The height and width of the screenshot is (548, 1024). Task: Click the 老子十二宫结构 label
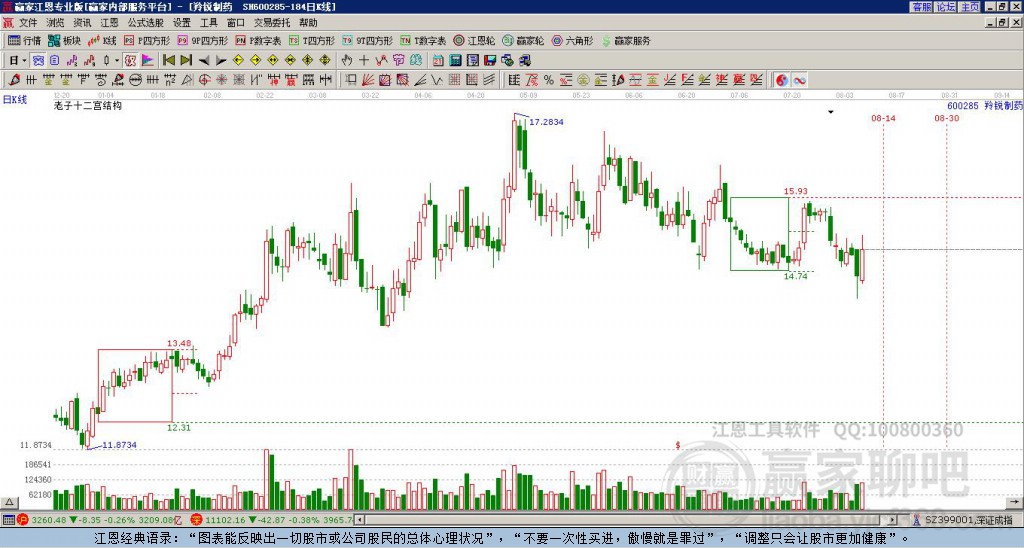[x=88, y=105]
